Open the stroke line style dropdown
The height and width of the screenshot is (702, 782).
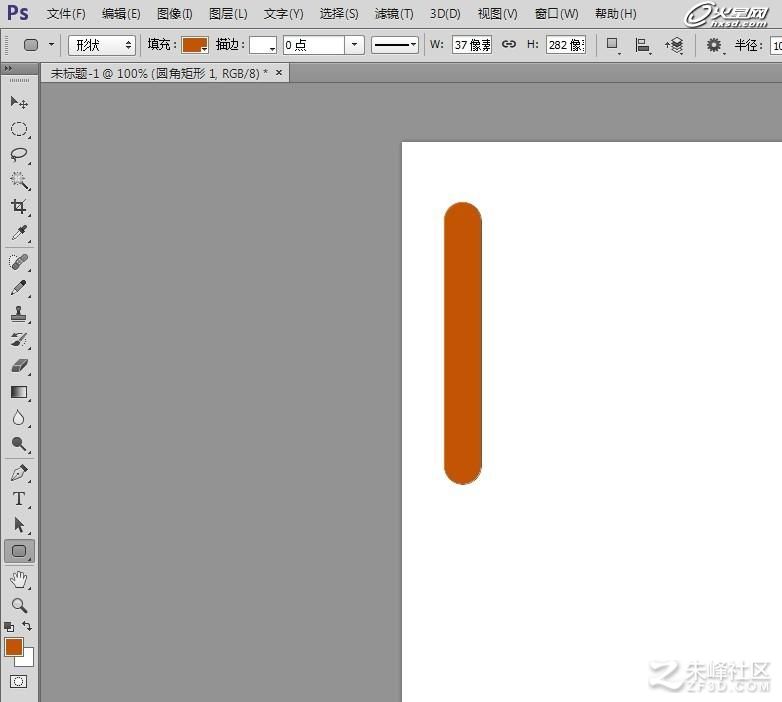click(395, 45)
